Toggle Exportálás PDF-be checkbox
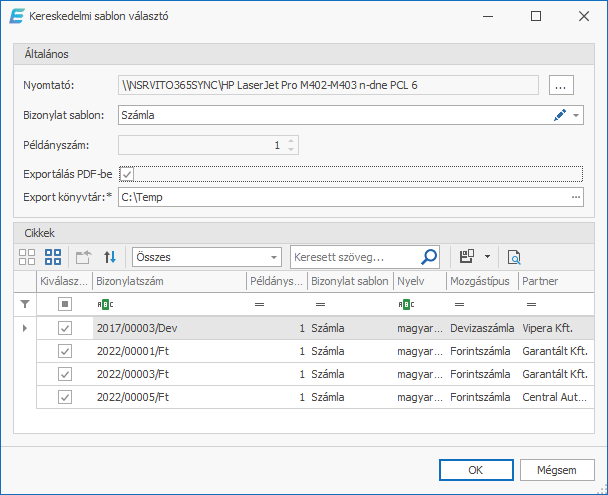Viewport: 608px width, 495px height. (x=126, y=174)
